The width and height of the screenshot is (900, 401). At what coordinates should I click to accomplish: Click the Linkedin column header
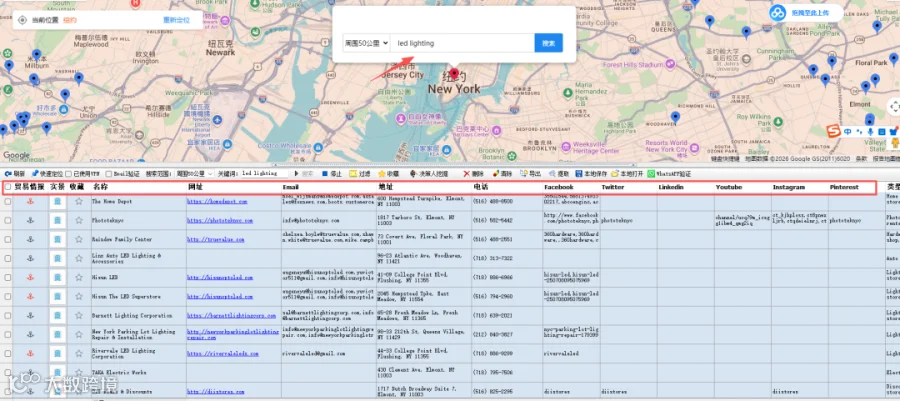click(670, 187)
